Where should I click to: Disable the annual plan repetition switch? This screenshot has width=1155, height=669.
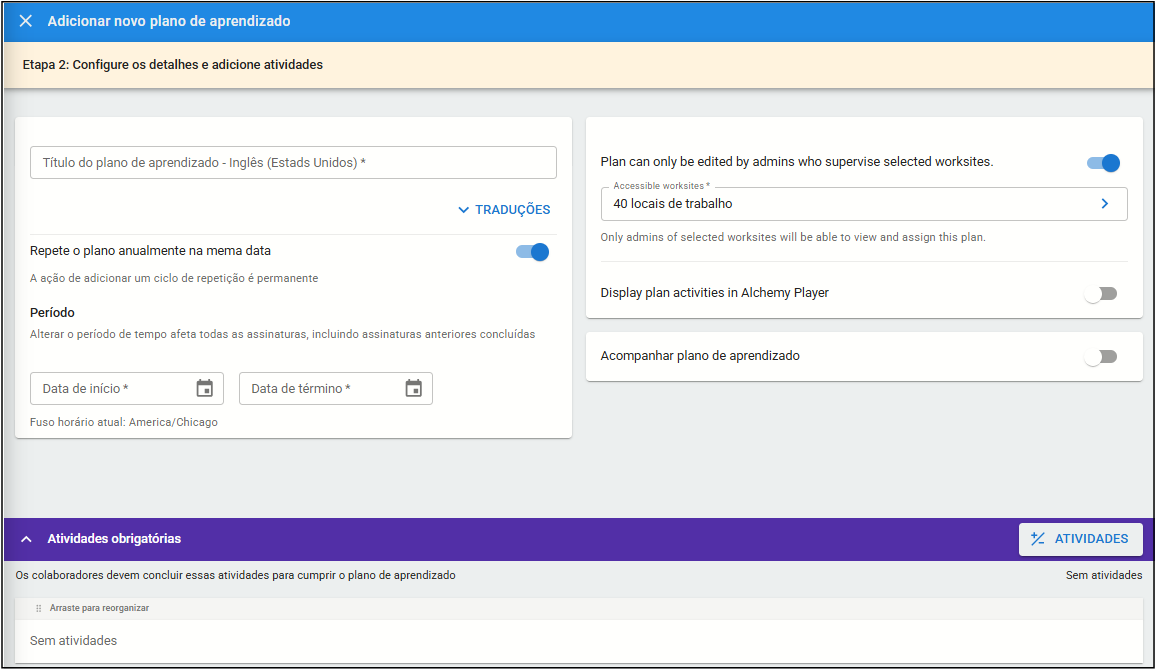click(533, 252)
